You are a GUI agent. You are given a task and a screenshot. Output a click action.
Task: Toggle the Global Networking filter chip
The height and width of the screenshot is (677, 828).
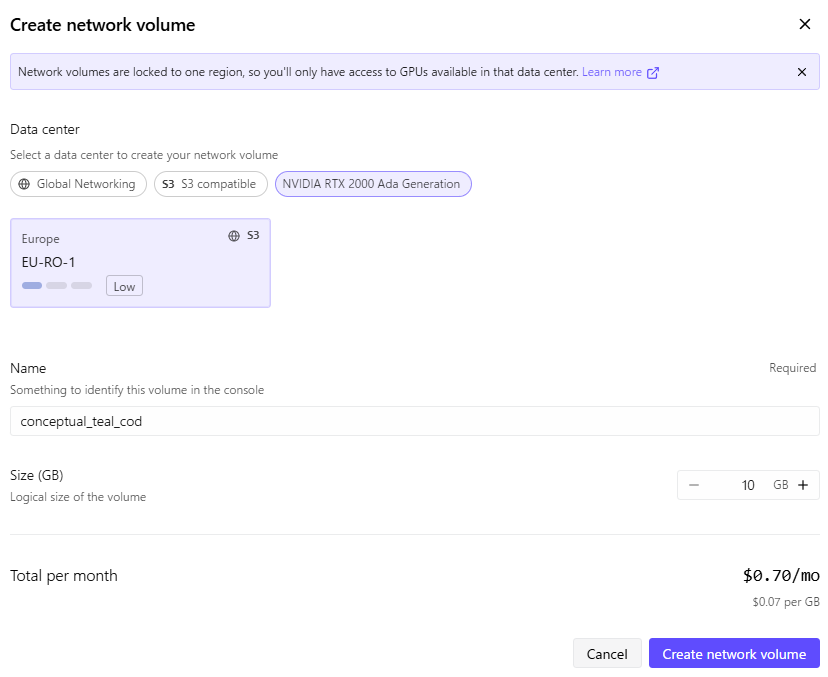point(78,184)
